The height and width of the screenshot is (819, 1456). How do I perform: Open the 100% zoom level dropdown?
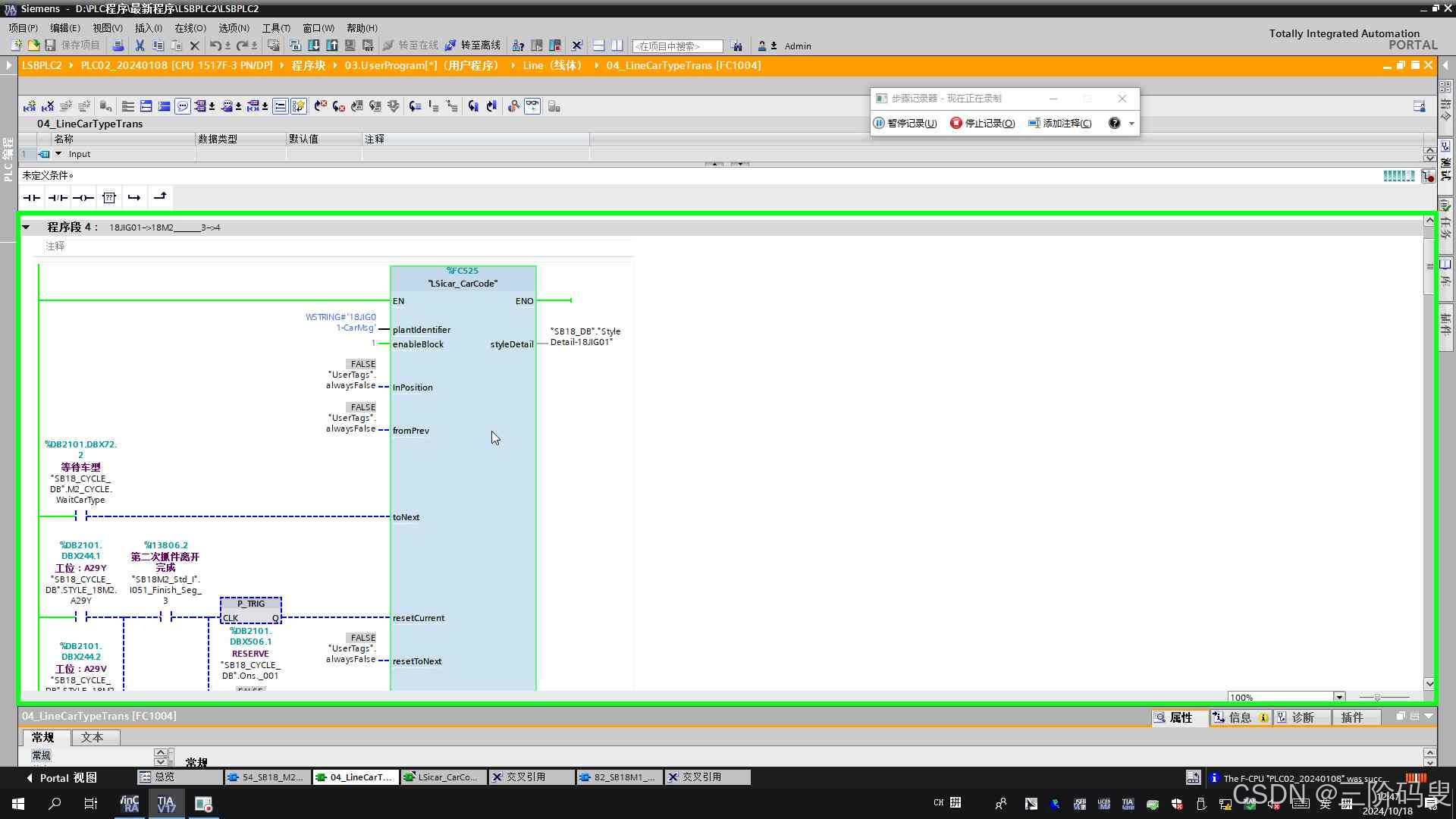(1339, 697)
